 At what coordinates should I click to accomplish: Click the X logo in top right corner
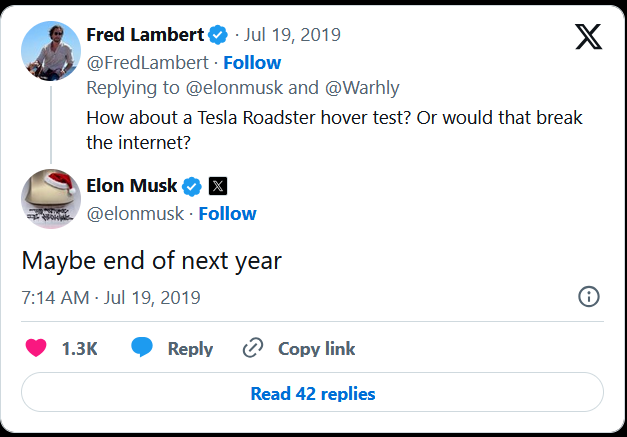[589, 36]
